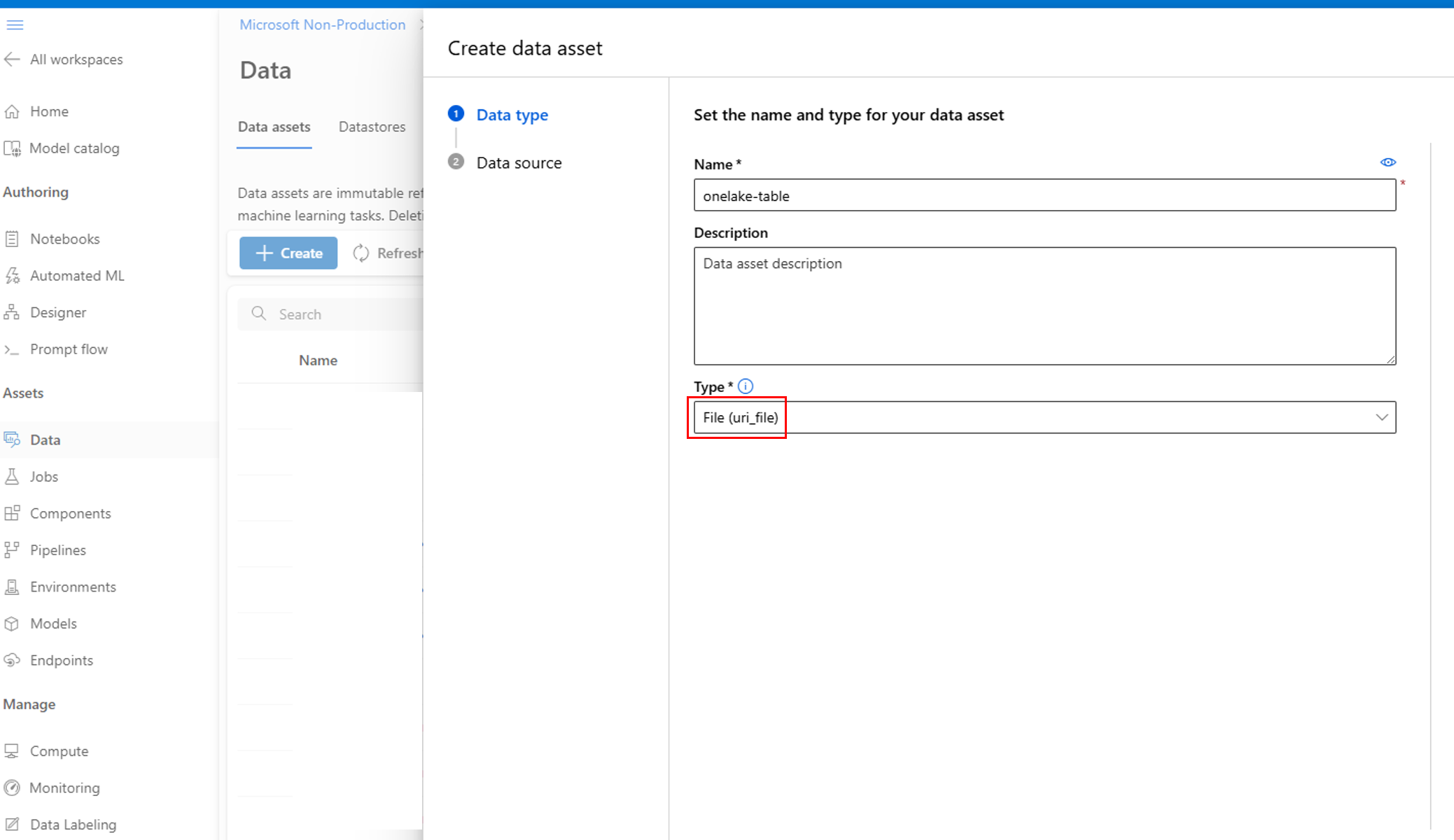Viewport: 1454px width, 840px height.
Task: Select the Data source step
Action: tap(519, 162)
